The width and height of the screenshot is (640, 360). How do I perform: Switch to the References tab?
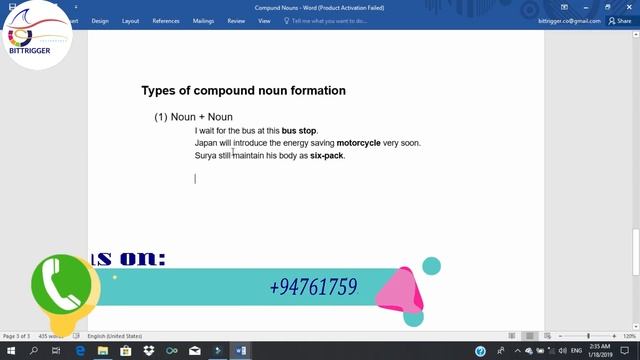pyautogui.click(x=166, y=21)
